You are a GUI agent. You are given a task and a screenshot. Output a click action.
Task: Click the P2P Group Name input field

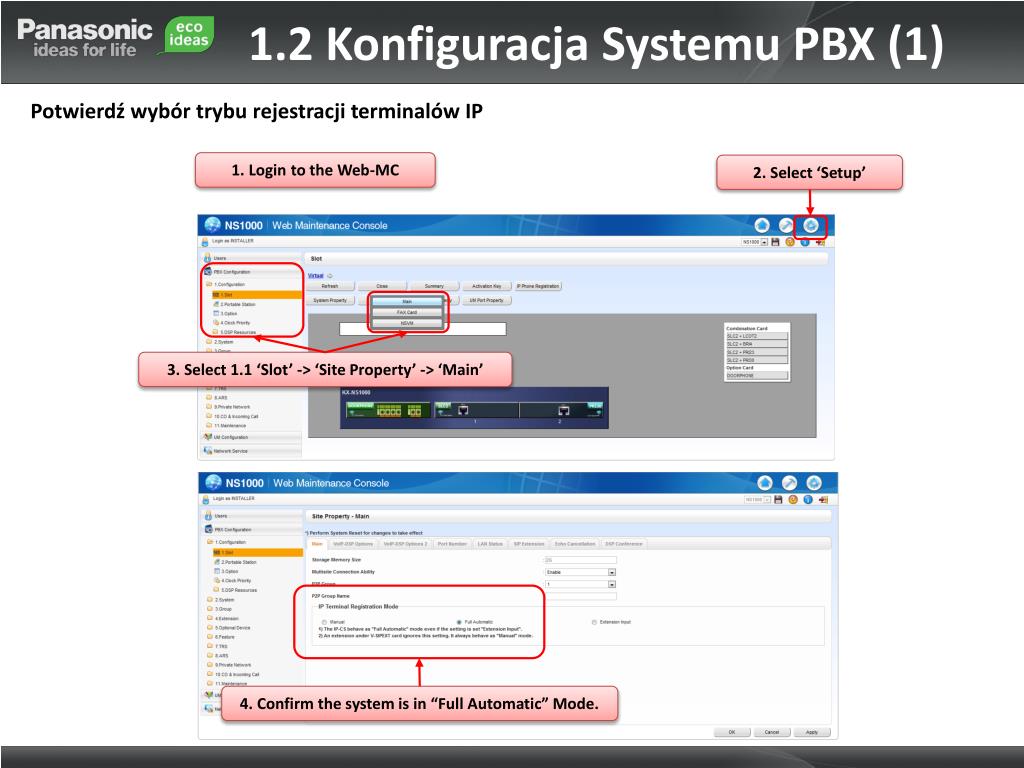tap(581, 596)
